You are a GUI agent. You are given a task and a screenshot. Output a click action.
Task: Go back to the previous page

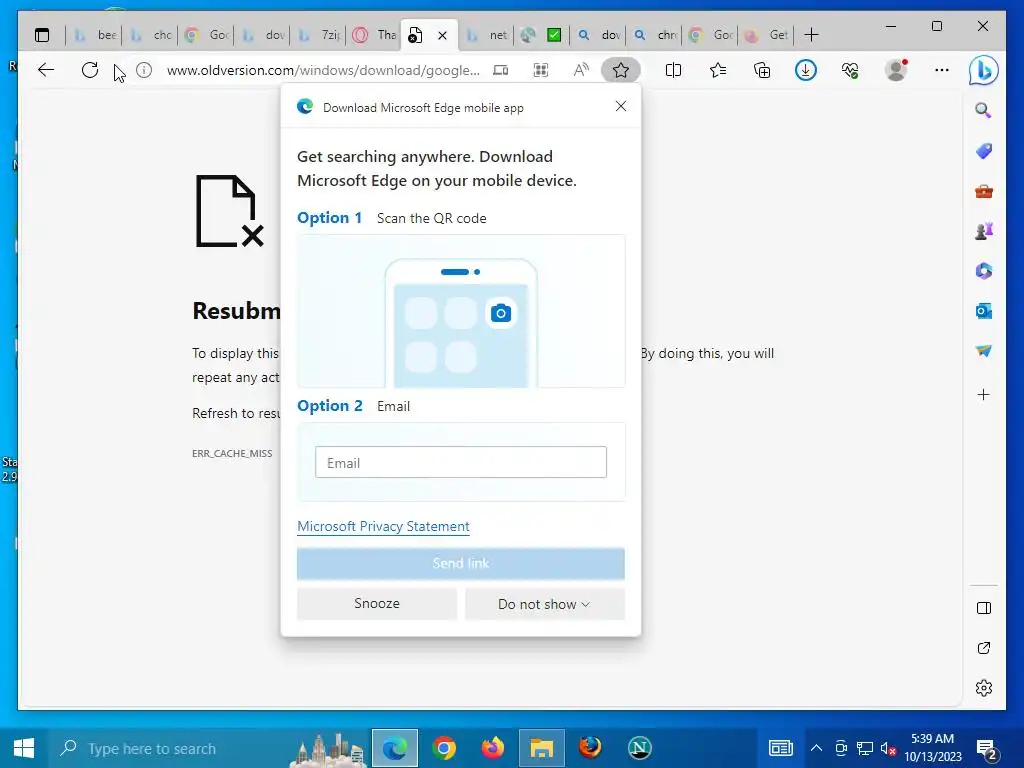(46, 70)
